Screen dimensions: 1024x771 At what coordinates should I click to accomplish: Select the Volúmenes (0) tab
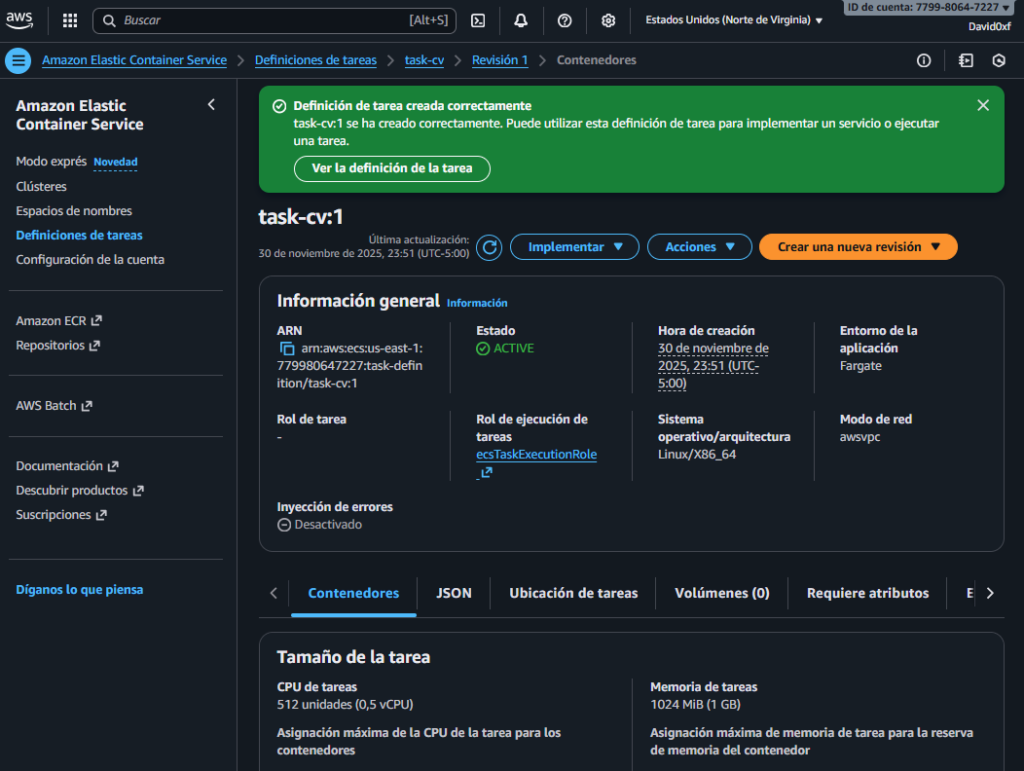(x=721, y=593)
